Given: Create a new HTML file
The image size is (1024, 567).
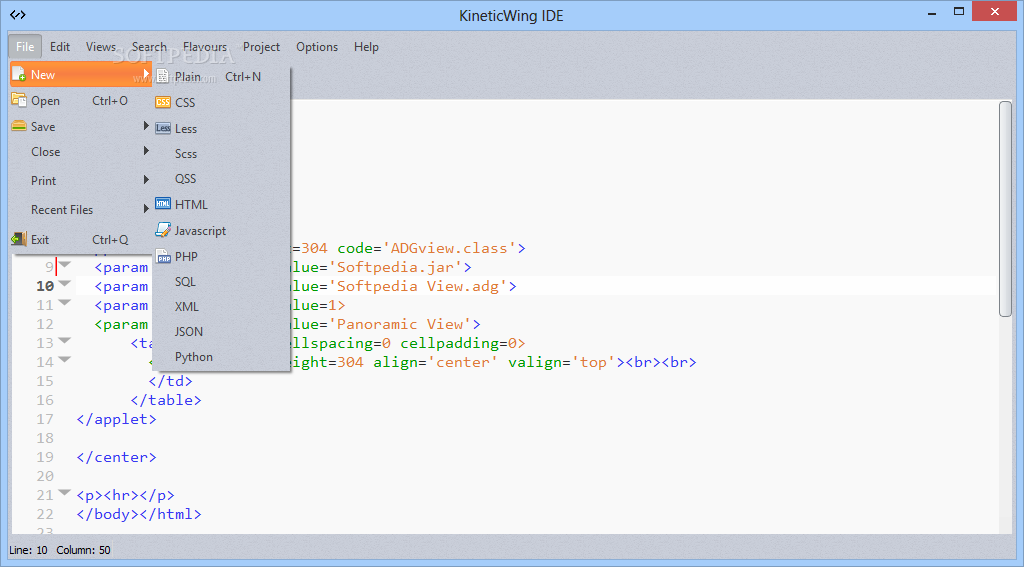Looking at the screenshot, I should click(x=221, y=204).
